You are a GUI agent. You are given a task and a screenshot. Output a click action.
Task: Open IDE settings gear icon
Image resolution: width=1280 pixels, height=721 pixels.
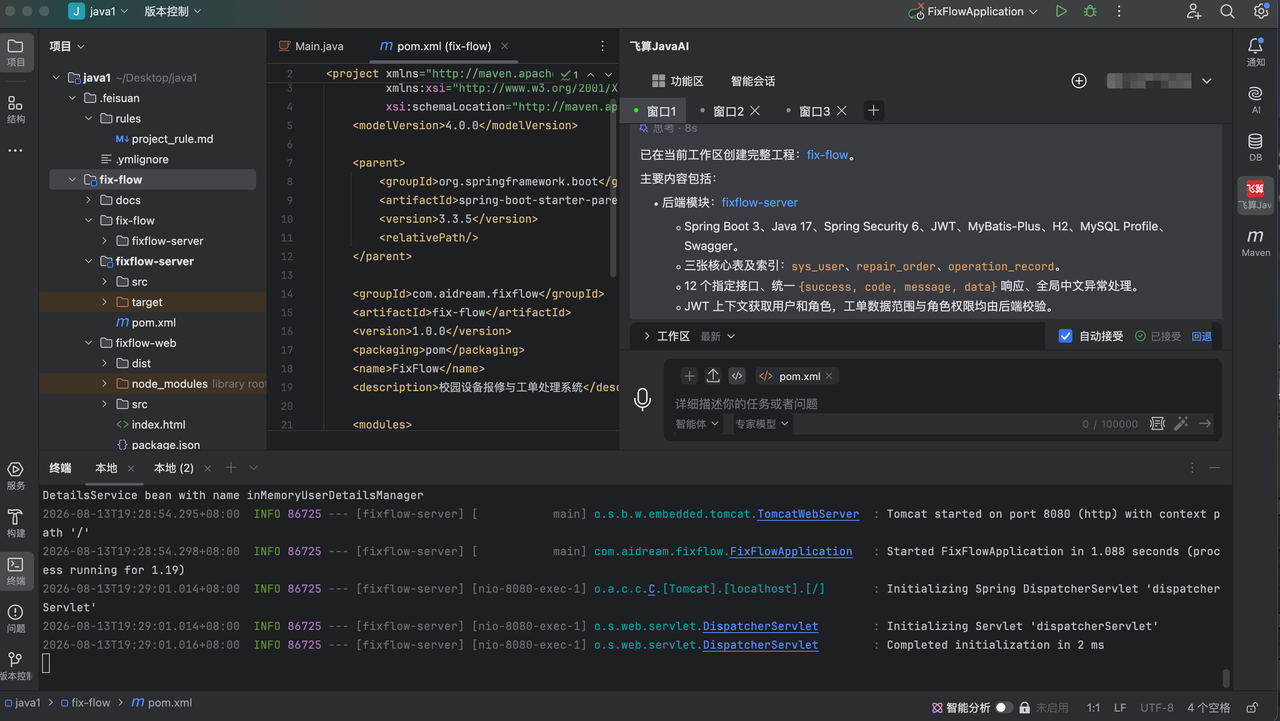[x=1261, y=12]
